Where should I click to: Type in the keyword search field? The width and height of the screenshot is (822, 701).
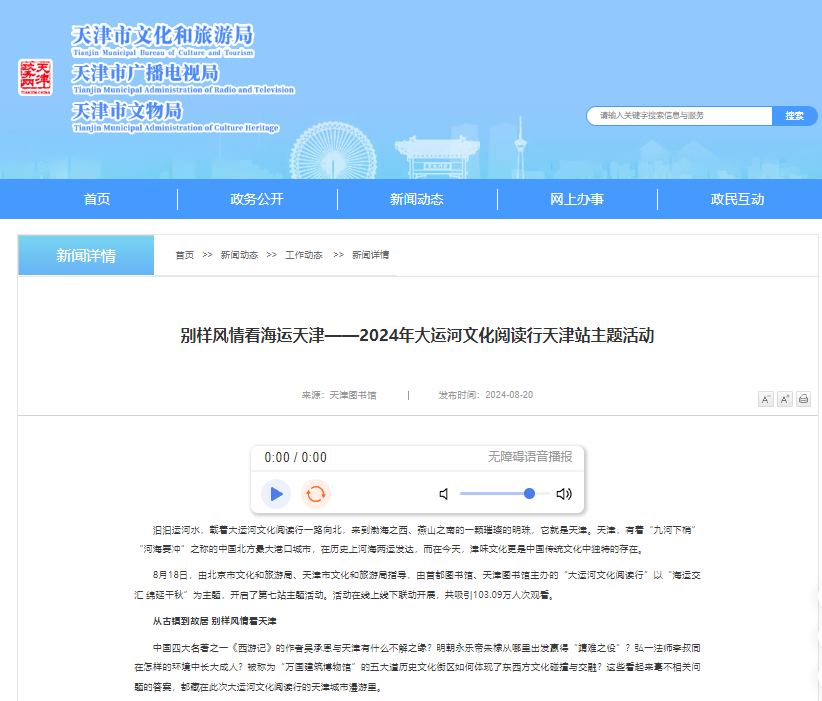[680, 116]
